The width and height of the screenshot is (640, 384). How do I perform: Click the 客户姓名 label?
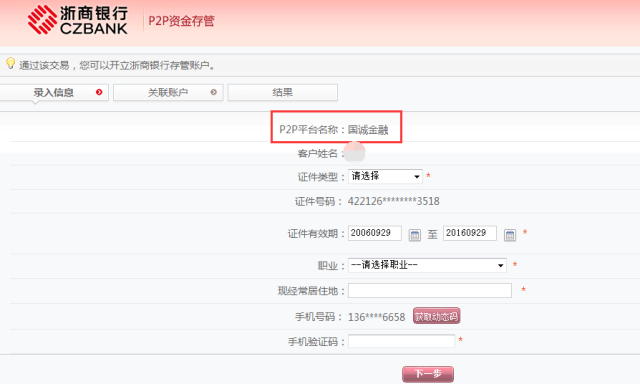(318, 154)
